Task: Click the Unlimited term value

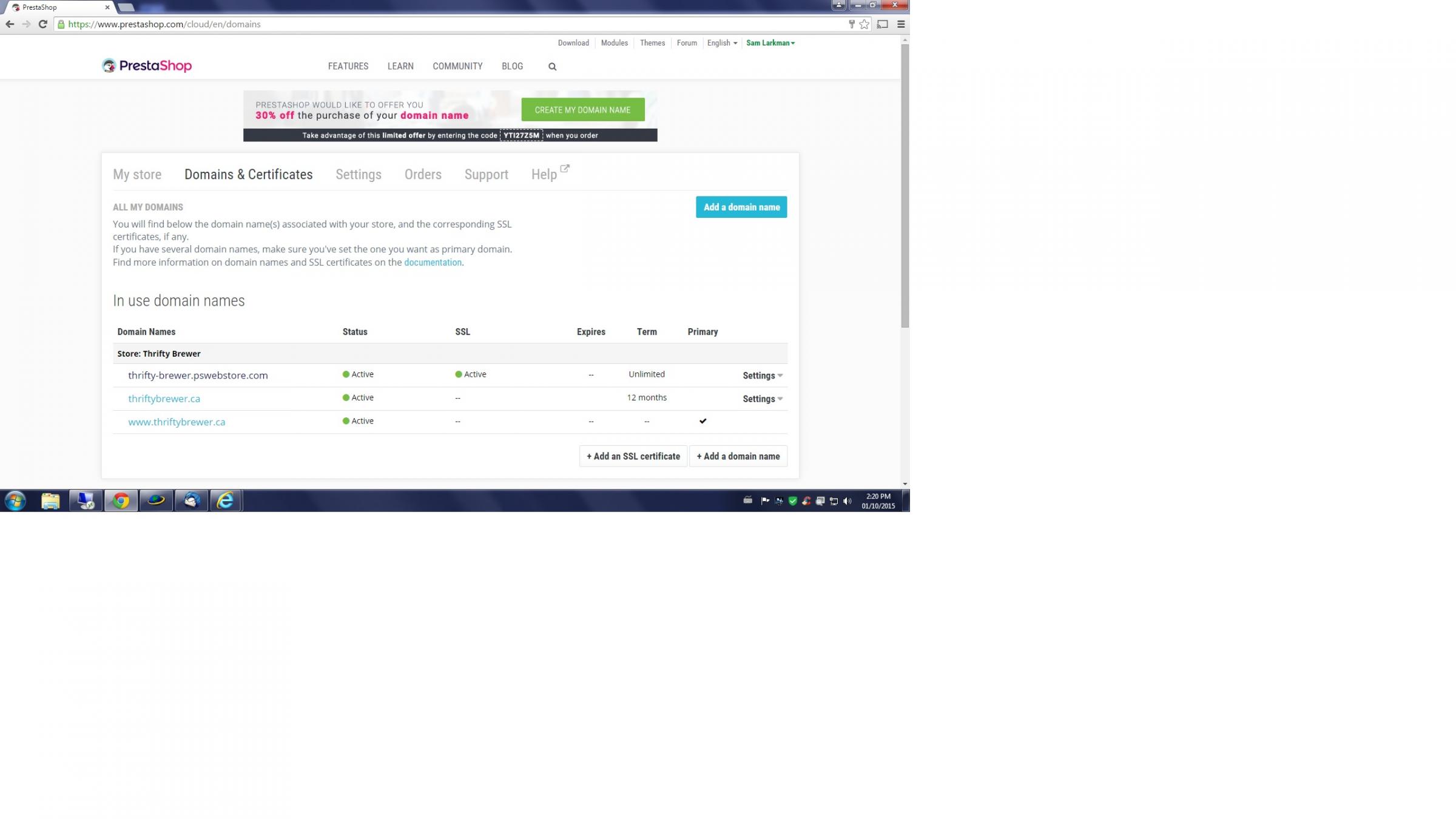Action: (647, 374)
